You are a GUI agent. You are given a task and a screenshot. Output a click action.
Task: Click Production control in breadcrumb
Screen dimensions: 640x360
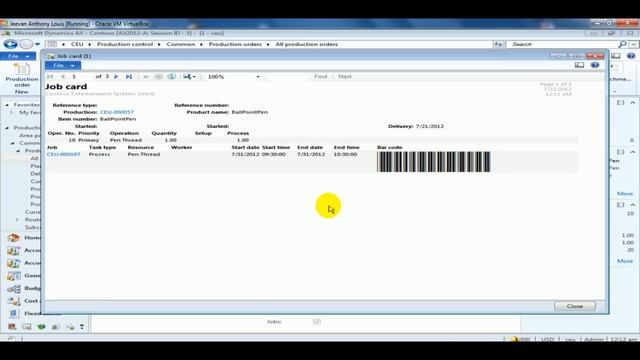pos(125,44)
